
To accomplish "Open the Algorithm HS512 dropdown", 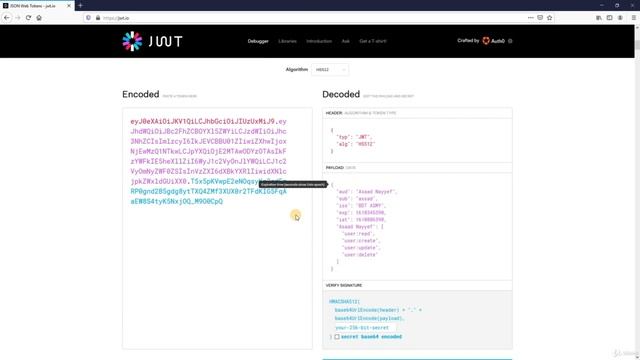I will click(x=330, y=70).
